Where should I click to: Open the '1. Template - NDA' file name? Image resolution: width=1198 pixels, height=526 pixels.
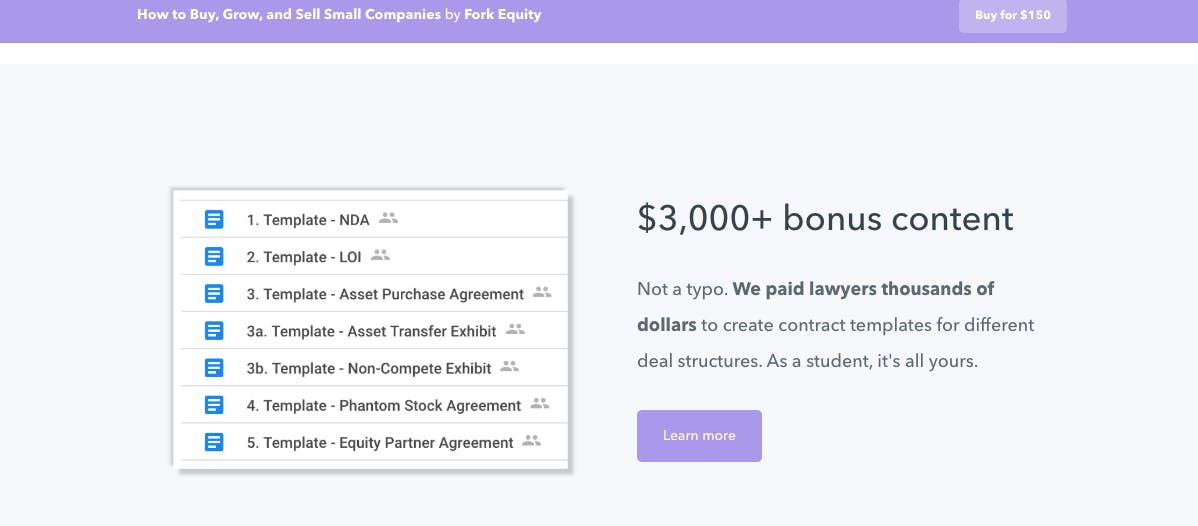pos(308,220)
